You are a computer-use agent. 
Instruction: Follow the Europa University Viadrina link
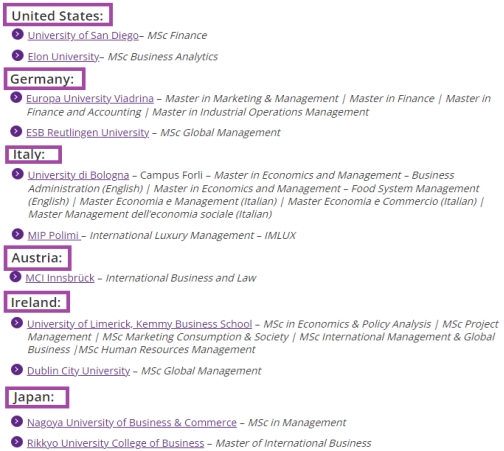pos(90,99)
